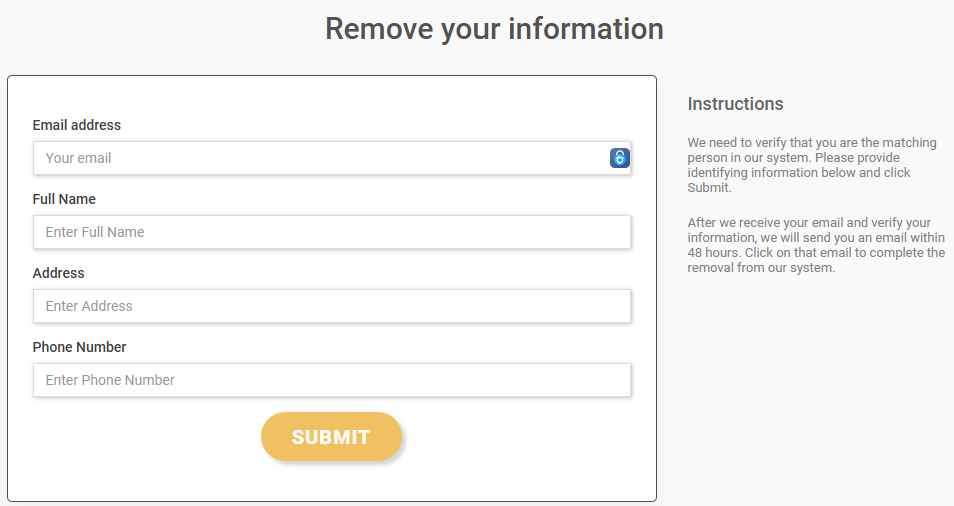The height and width of the screenshot is (506, 954).
Task: Click the "Remove your information" page heading
Action: coord(494,29)
